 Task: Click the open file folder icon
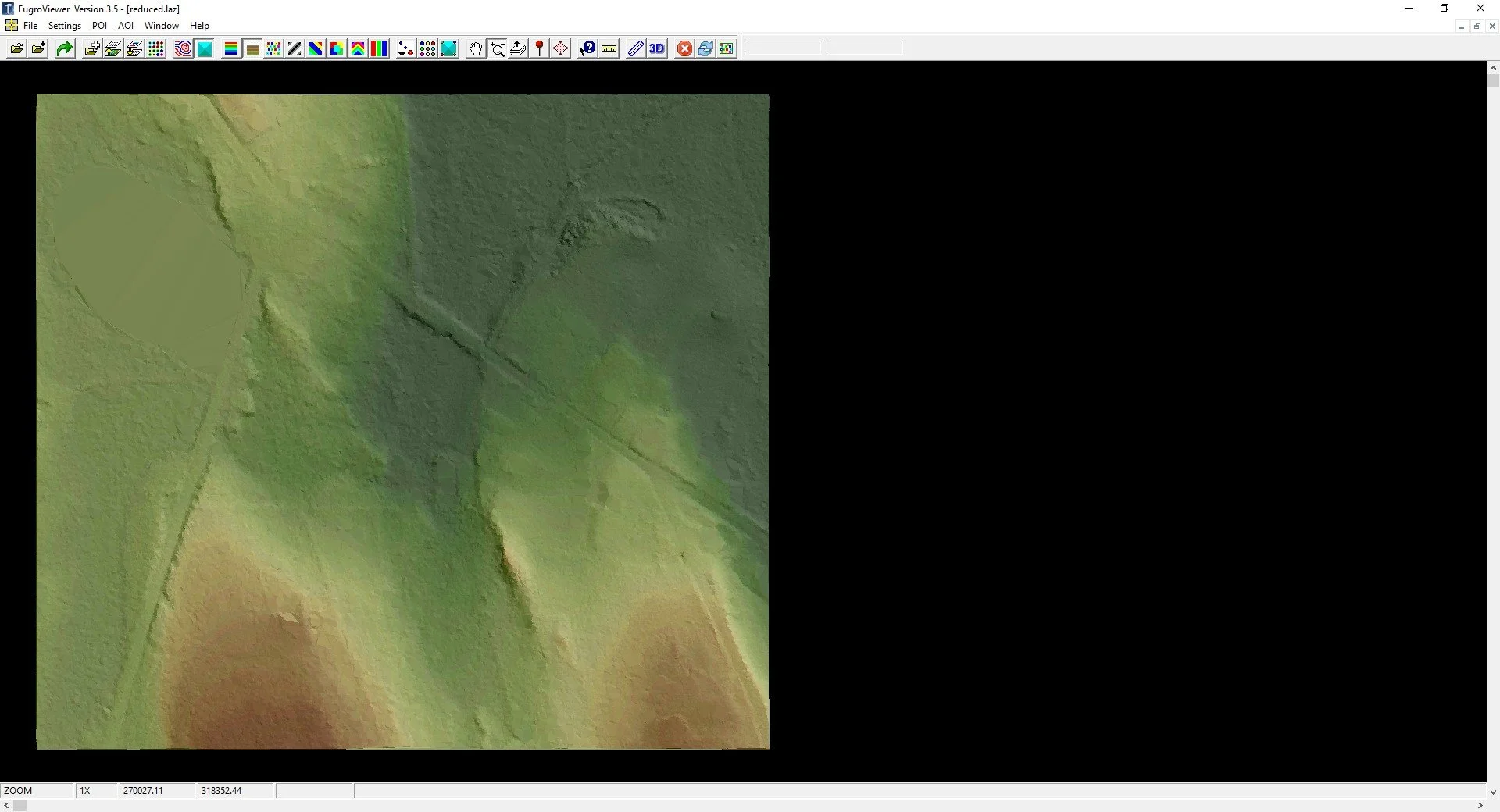16,48
